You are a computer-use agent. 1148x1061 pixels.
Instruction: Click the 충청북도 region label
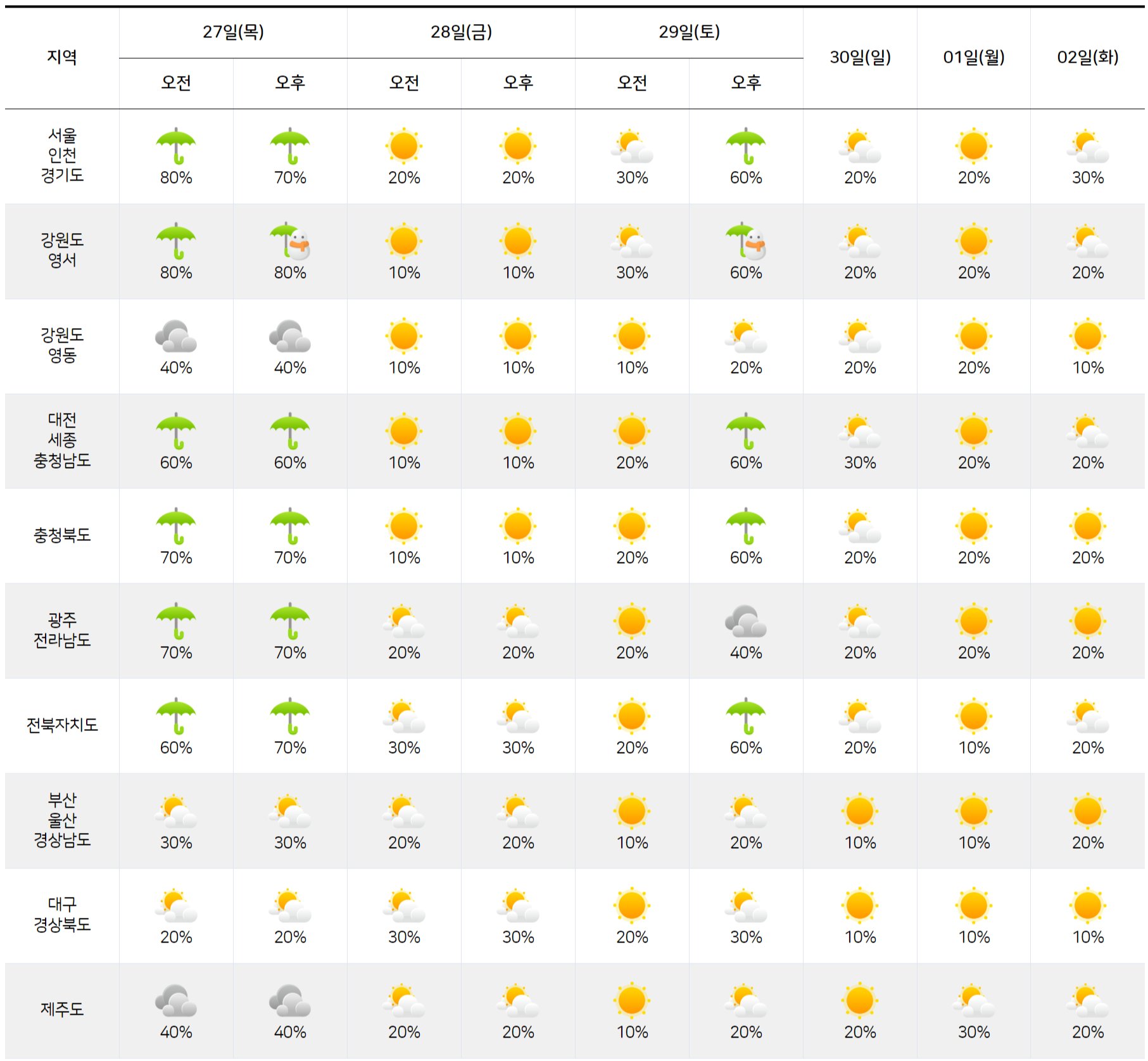61,534
